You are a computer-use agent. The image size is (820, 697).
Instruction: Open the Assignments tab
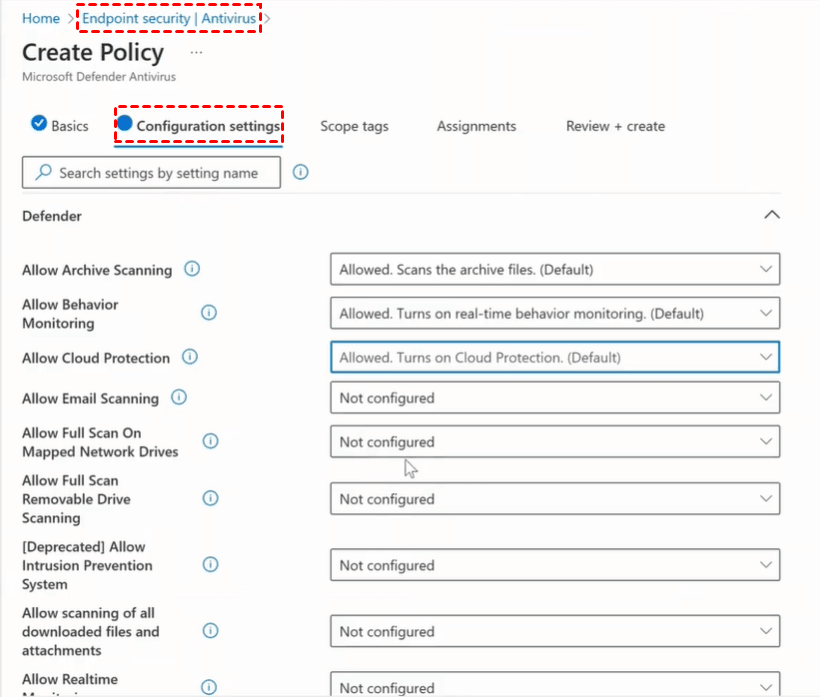[x=476, y=126]
